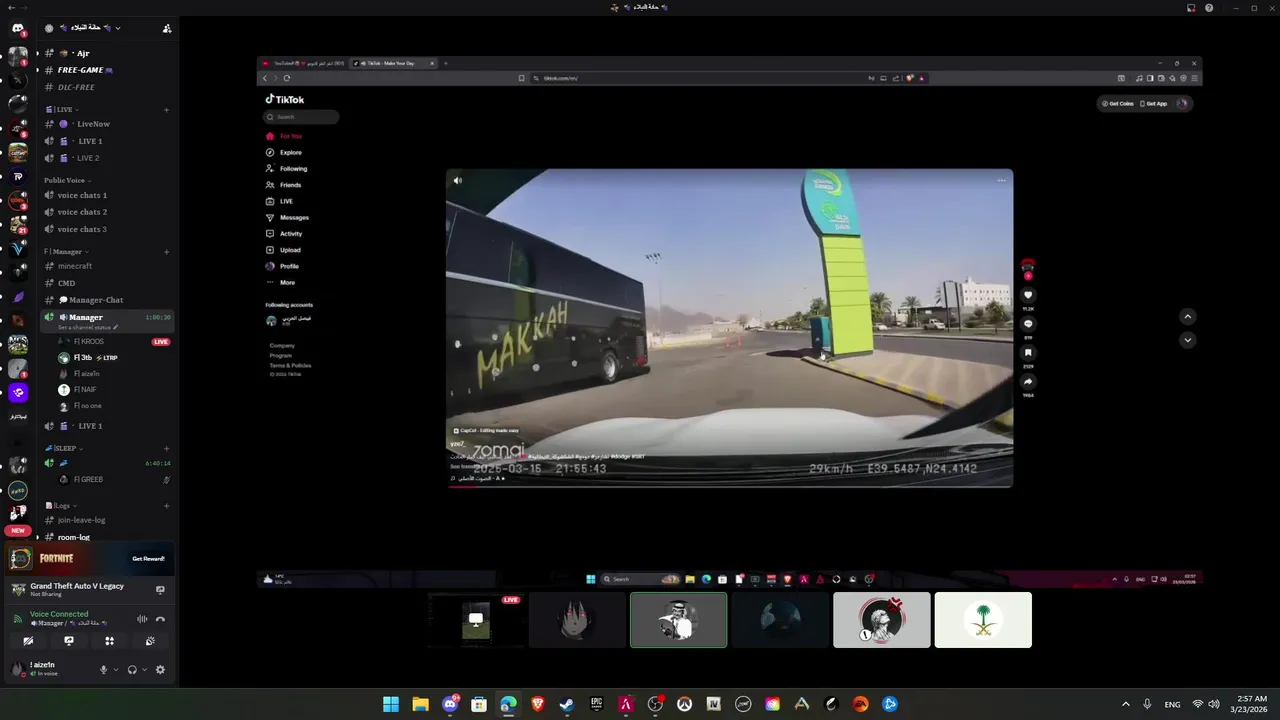
Task: Collapse the SLEEP category
Action: [62, 449]
